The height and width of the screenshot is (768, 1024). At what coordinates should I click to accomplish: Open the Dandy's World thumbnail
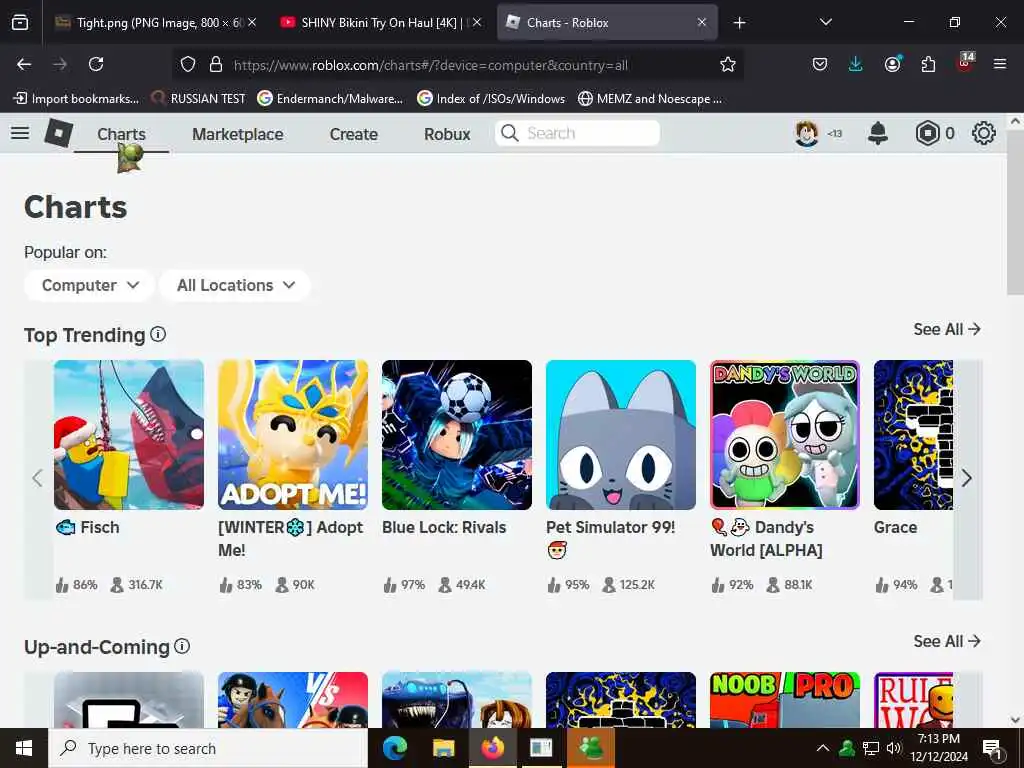(785, 435)
